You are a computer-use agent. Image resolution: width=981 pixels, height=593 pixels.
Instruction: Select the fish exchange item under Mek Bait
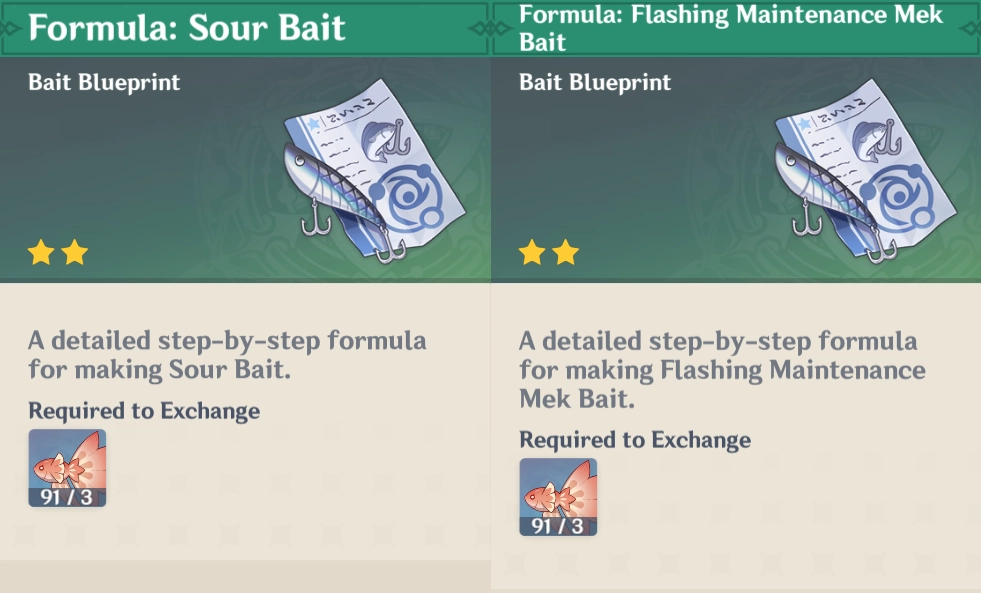pos(558,497)
